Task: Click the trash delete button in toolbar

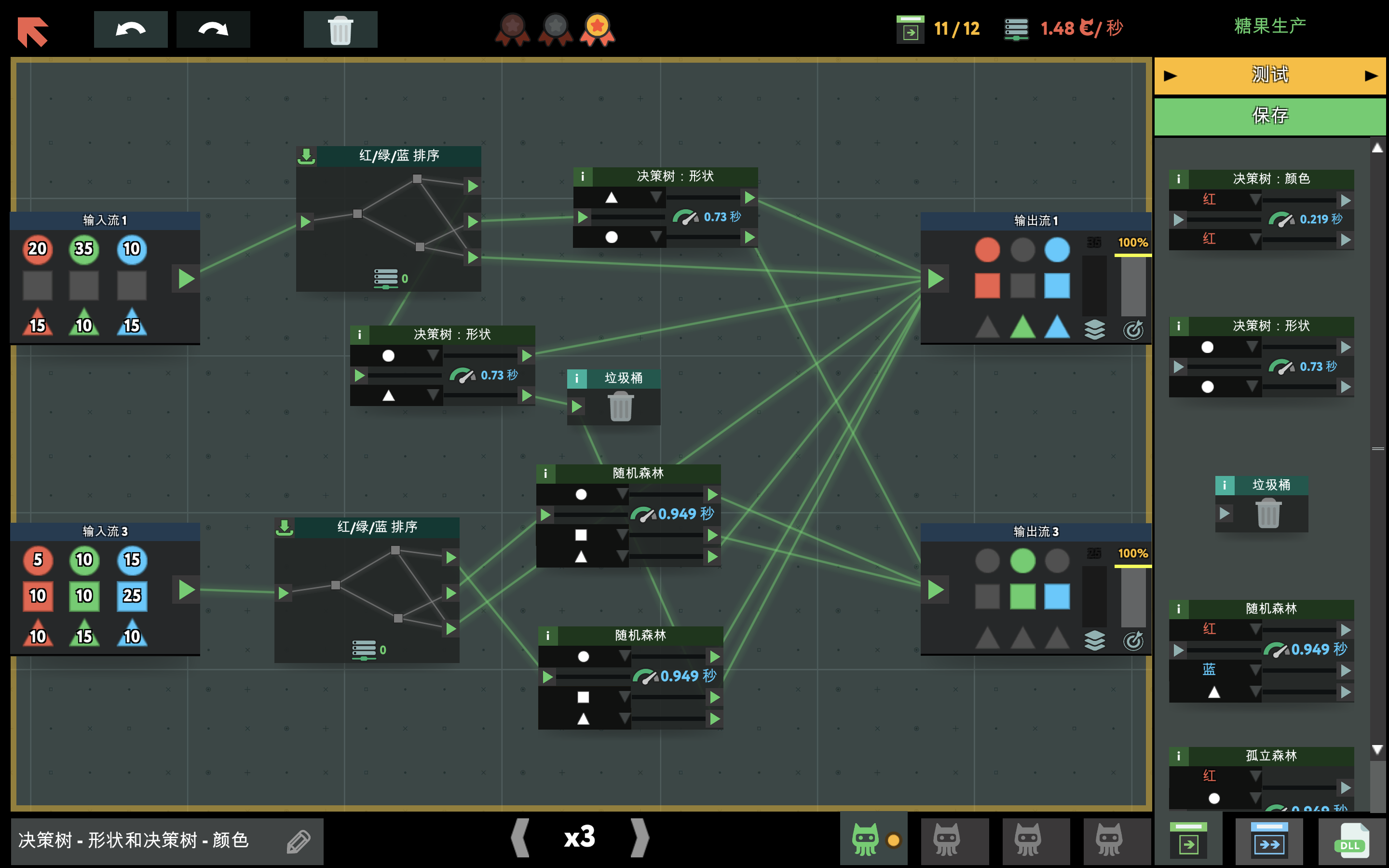Action: tap(340, 29)
